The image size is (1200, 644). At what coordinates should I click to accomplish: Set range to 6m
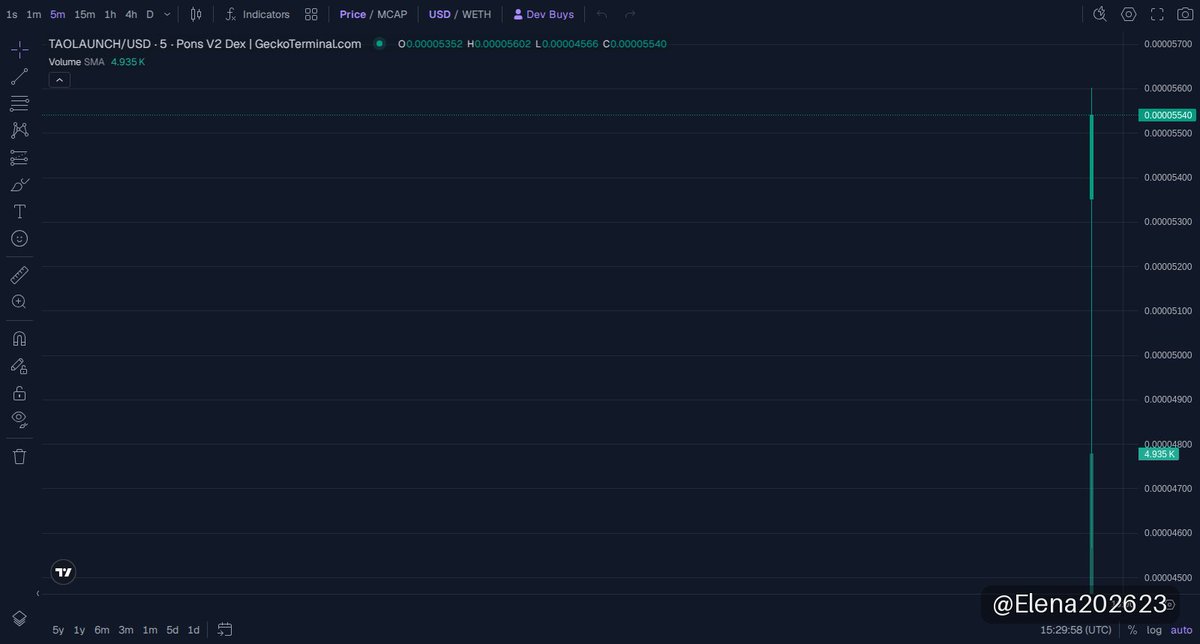102,630
